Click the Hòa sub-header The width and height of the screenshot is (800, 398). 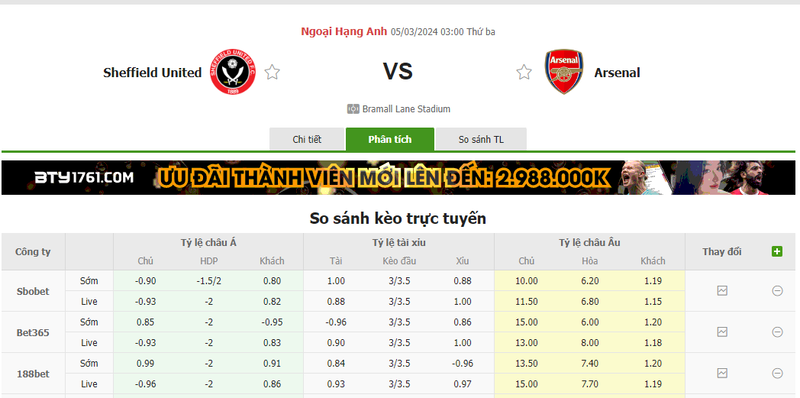590,261
